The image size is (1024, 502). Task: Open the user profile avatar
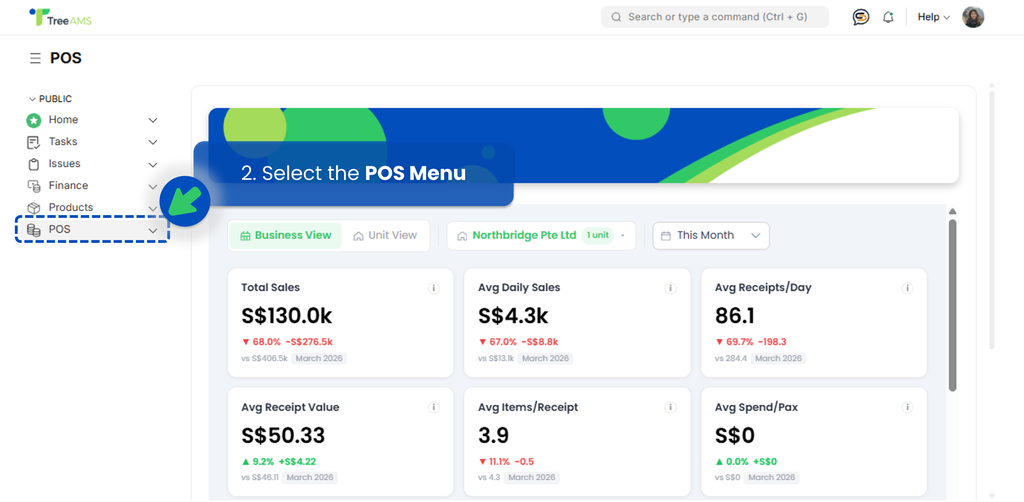[x=973, y=17]
